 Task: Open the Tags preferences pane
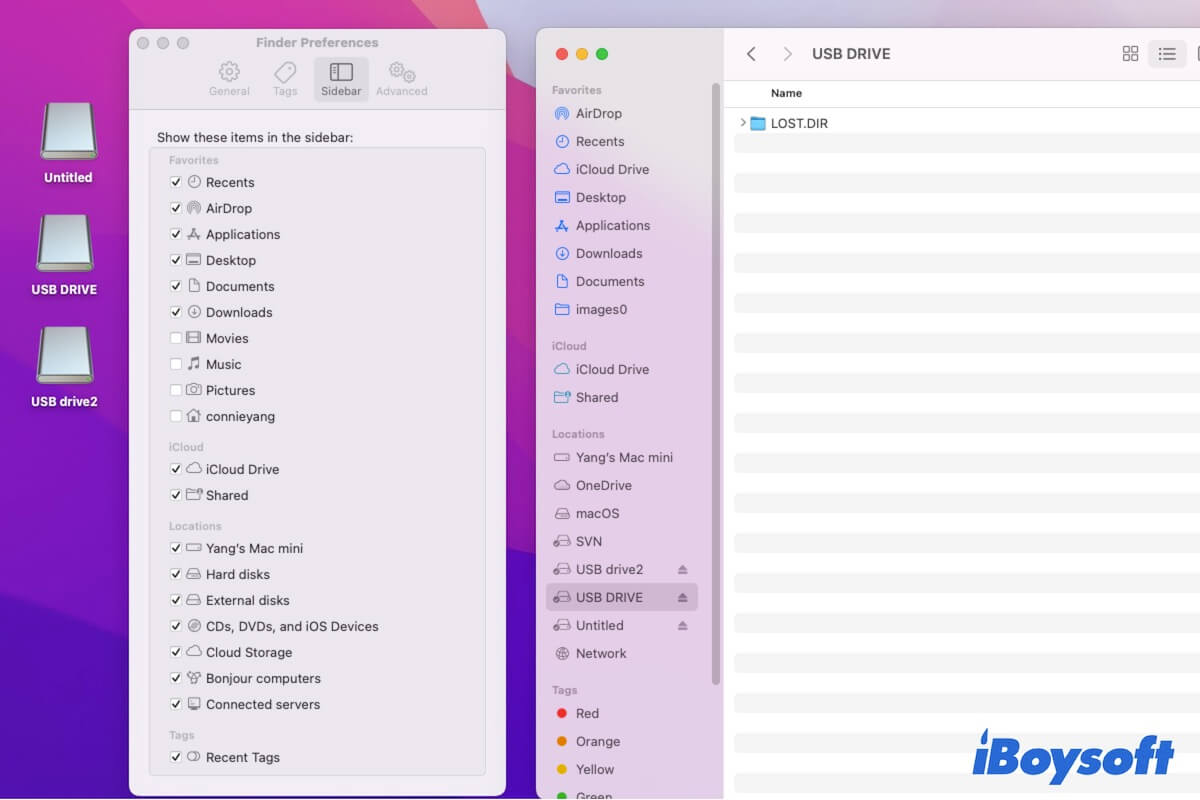[x=285, y=78]
